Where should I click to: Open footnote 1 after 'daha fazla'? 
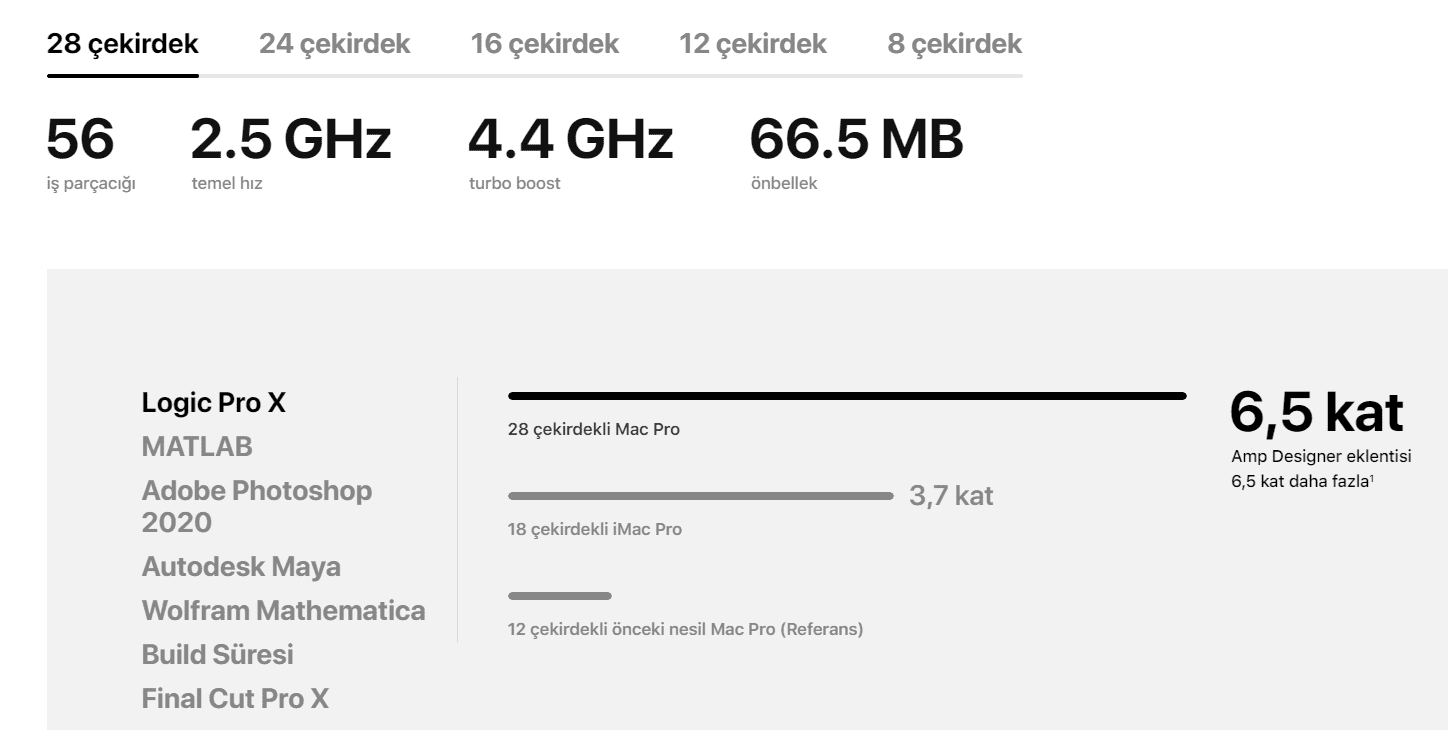[x=1371, y=478]
